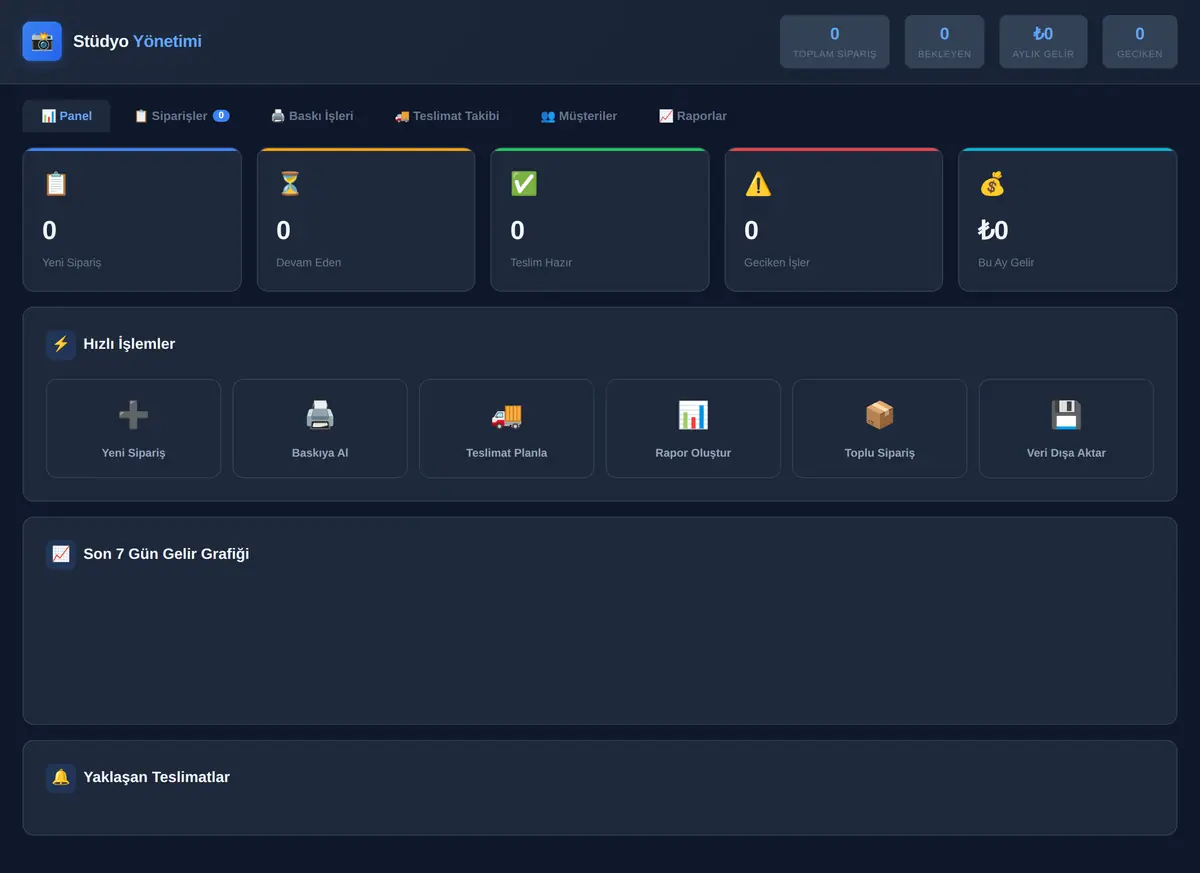Screen dimensions: 1200x873
Task: Click the floppy disk icon above Veri Dışa Aktar
Action: pos(1066,415)
